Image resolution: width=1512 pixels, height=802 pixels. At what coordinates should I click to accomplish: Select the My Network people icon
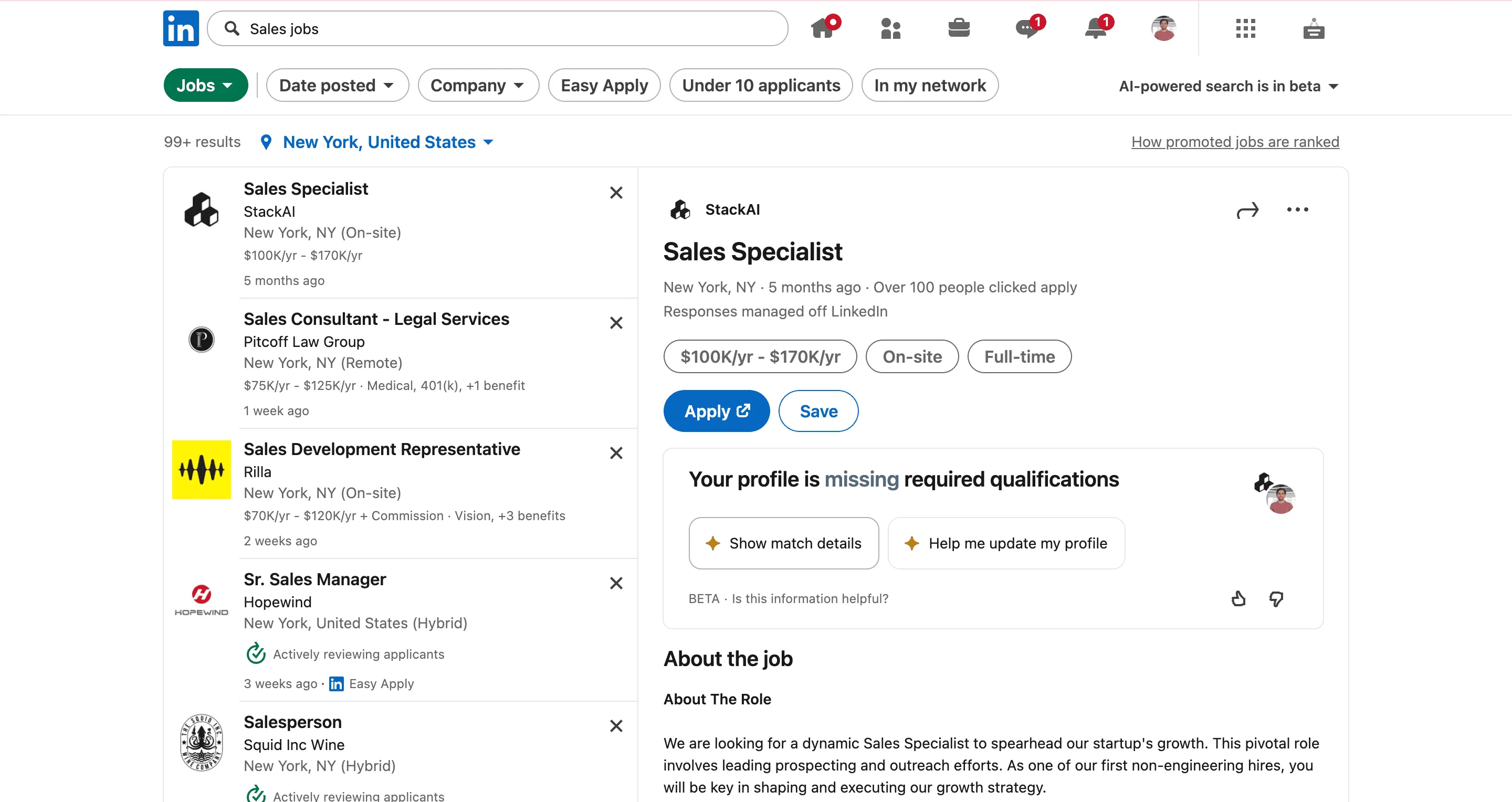pyautogui.click(x=890, y=28)
